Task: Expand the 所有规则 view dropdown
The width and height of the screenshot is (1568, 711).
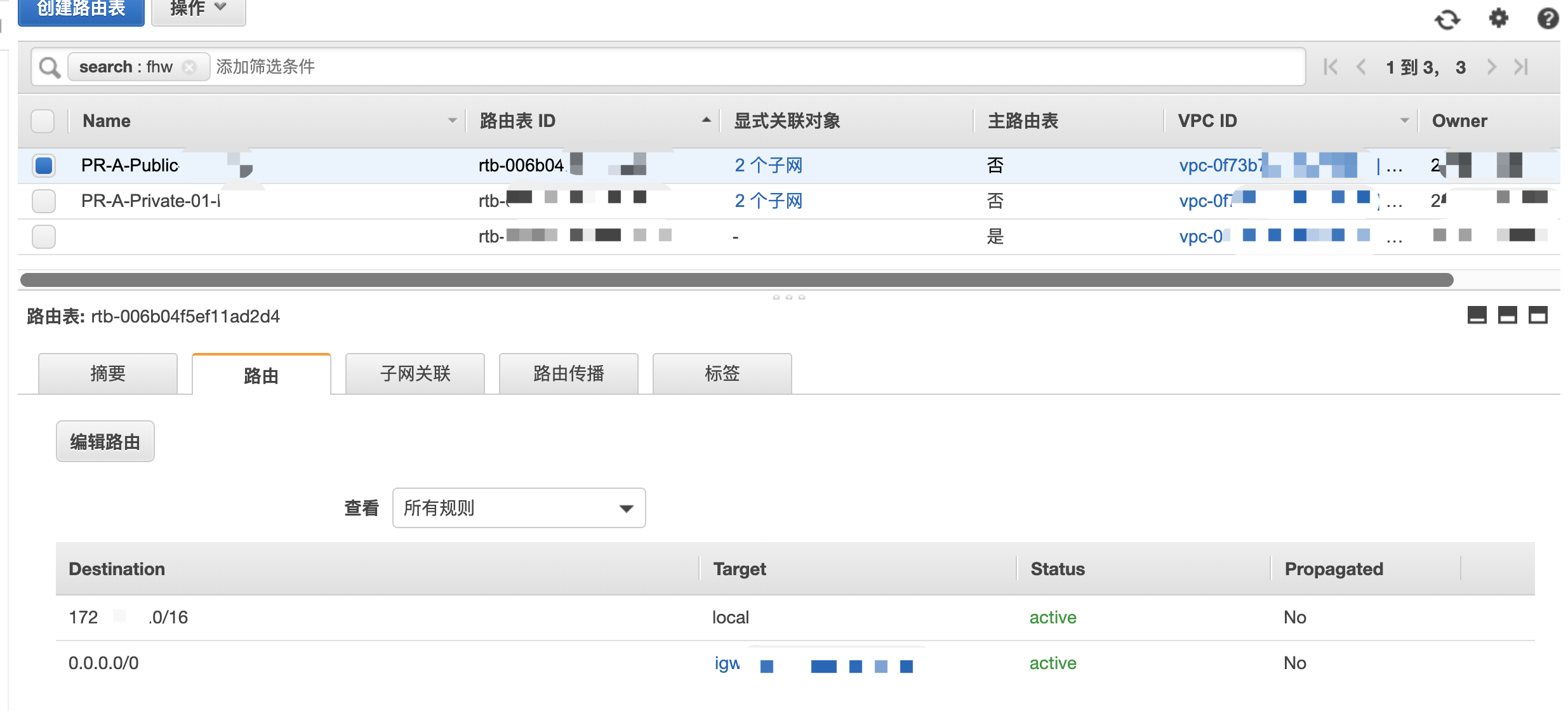Action: click(519, 508)
